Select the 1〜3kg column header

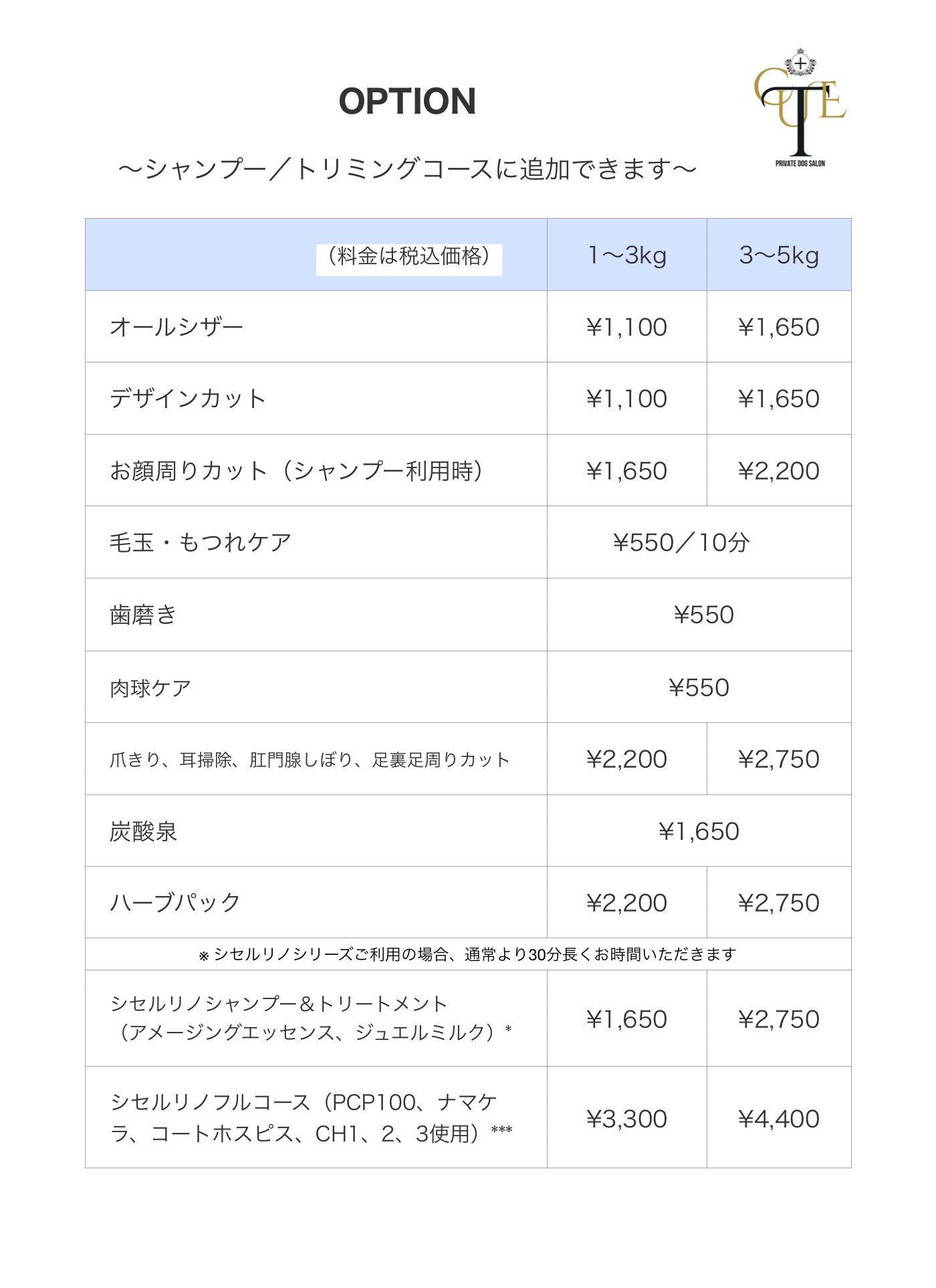[626, 255]
